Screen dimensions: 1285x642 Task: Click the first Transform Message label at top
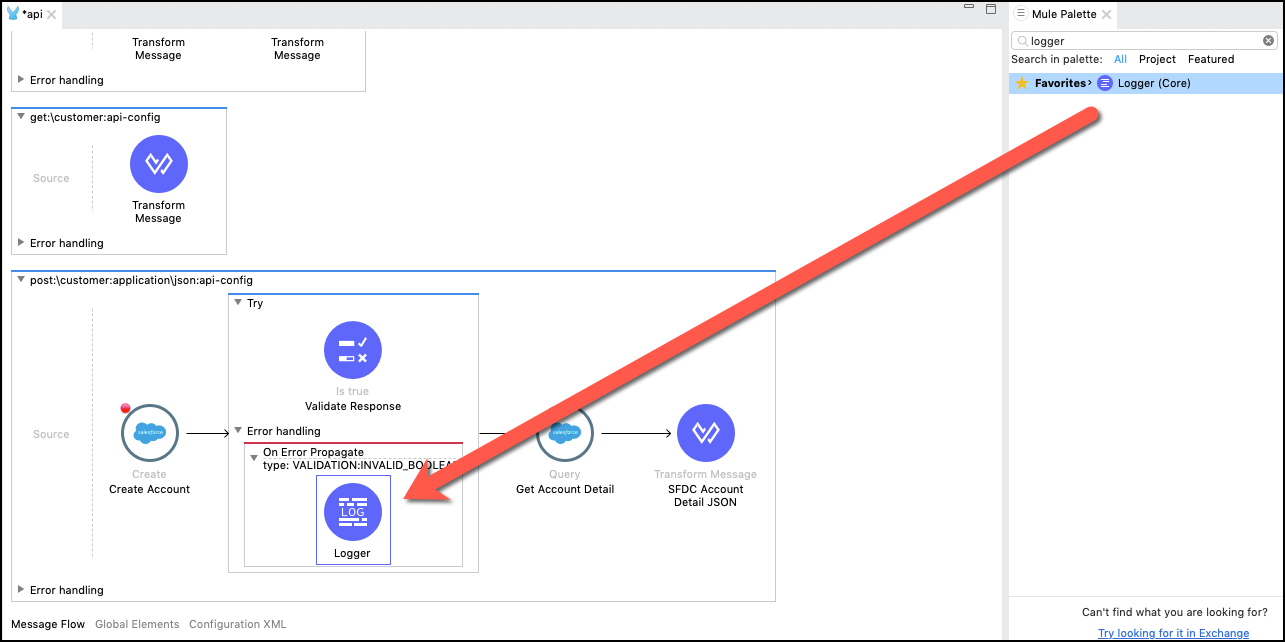click(x=158, y=49)
